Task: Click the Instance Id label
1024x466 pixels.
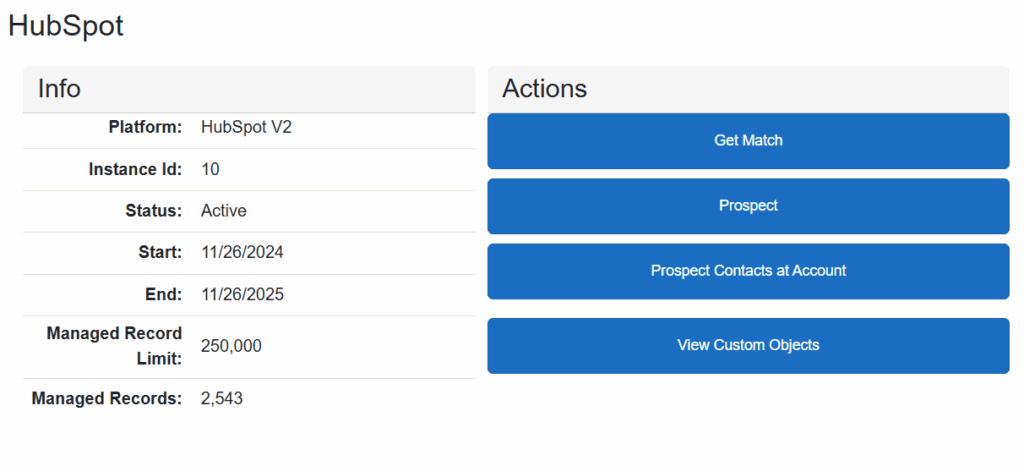Action: 135,170
